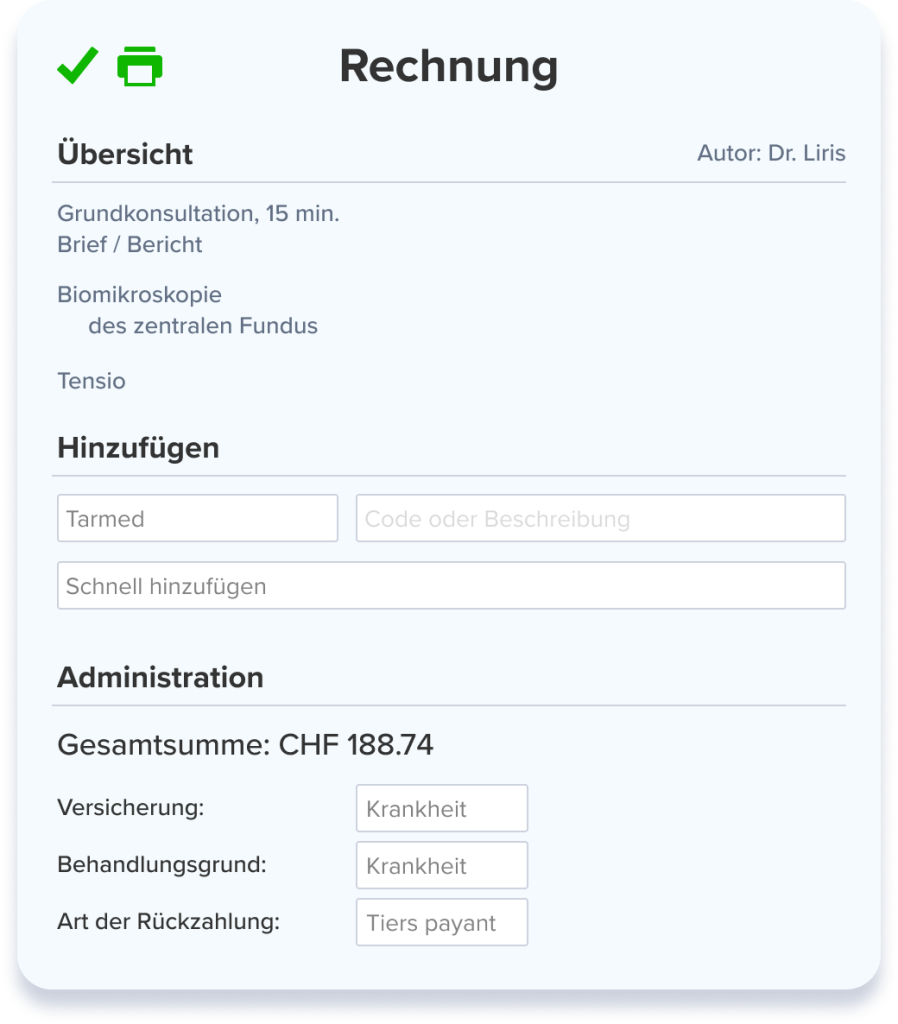Click the Administration section heading
Screen dimensions: 898x1024
pos(160,677)
